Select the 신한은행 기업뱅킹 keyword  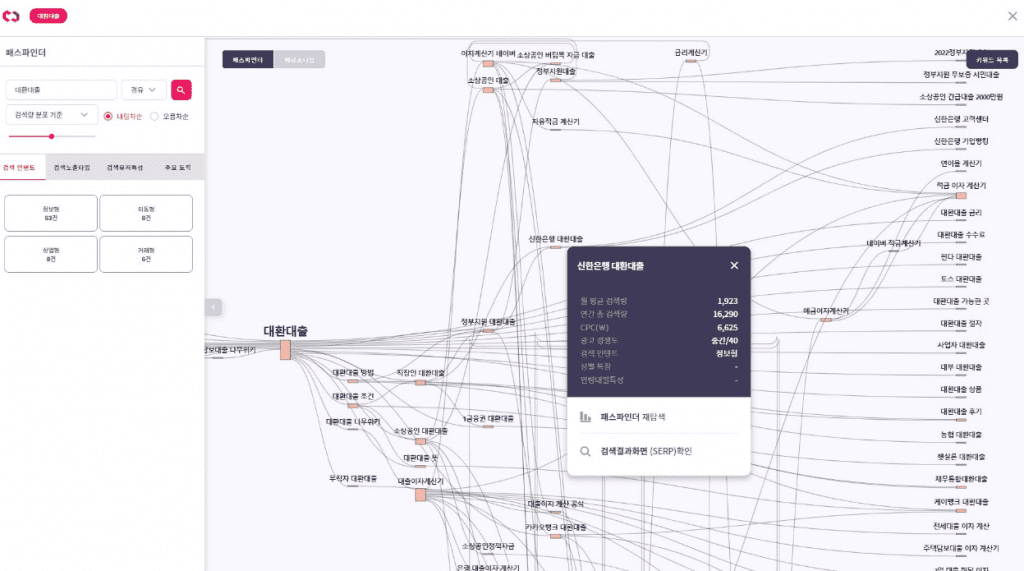pos(961,141)
